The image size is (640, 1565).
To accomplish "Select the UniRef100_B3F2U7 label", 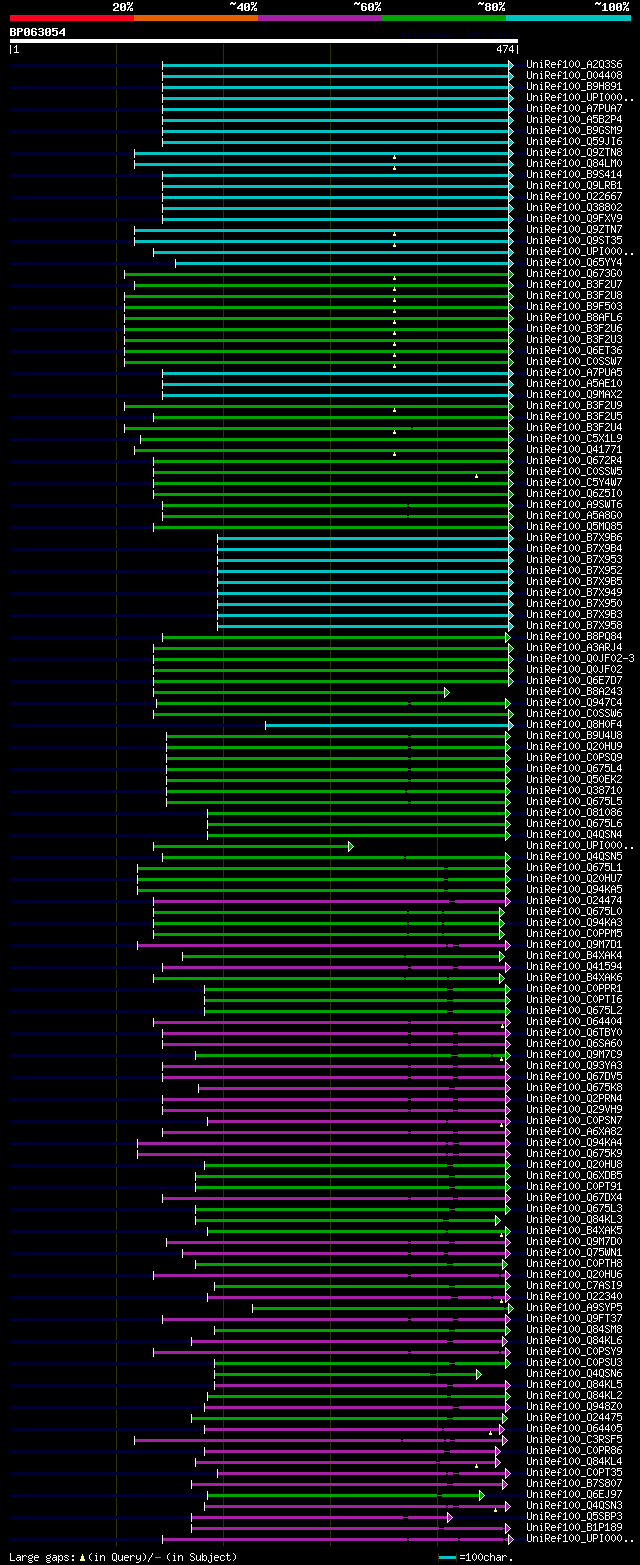I will pos(576,284).
